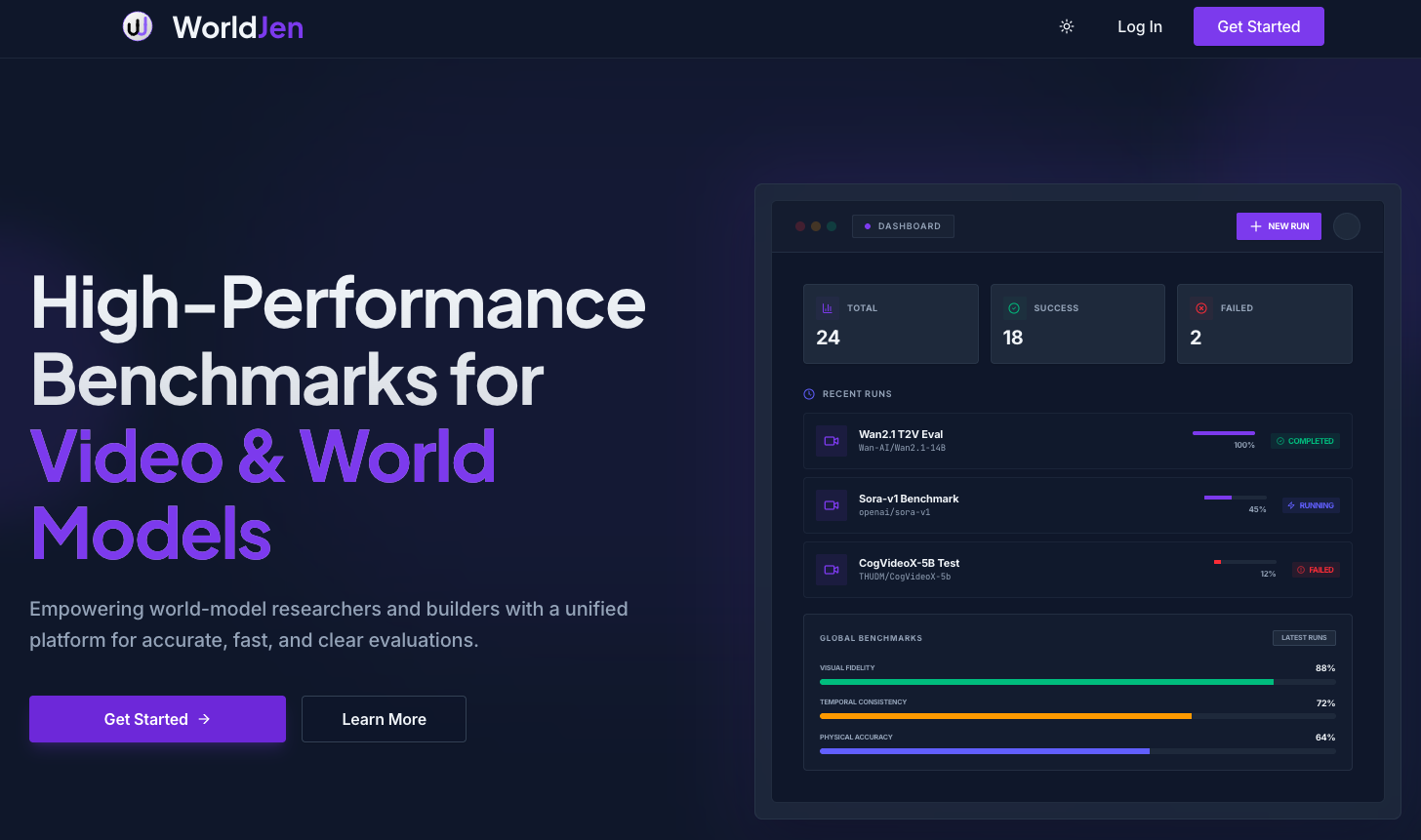Click the Success checkmark icon
The image size is (1421, 840).
point(1014,308)
